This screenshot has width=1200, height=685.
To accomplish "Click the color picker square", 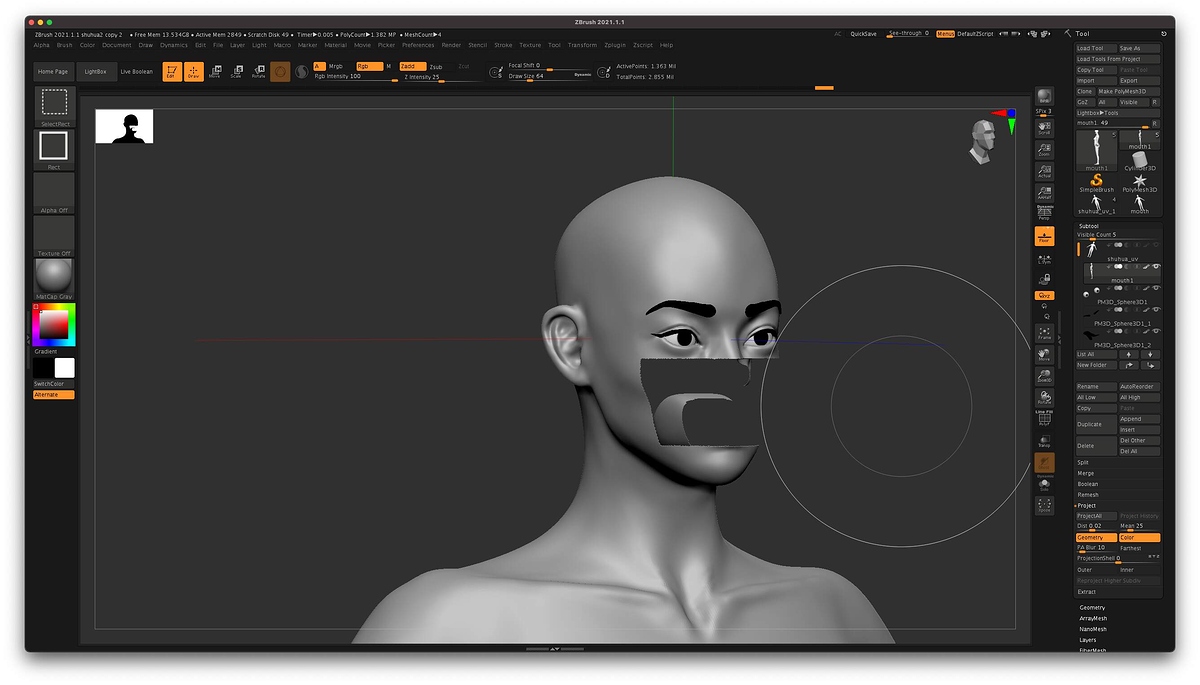I will click(x=54, y=324).
